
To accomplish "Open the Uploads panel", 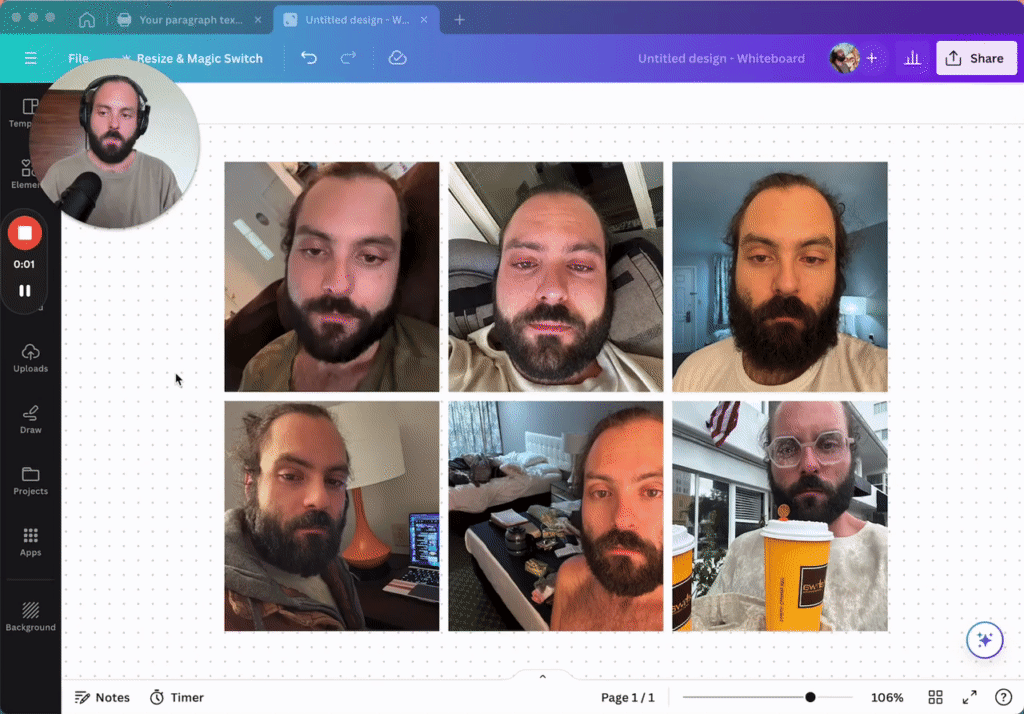I will point(30,358).
